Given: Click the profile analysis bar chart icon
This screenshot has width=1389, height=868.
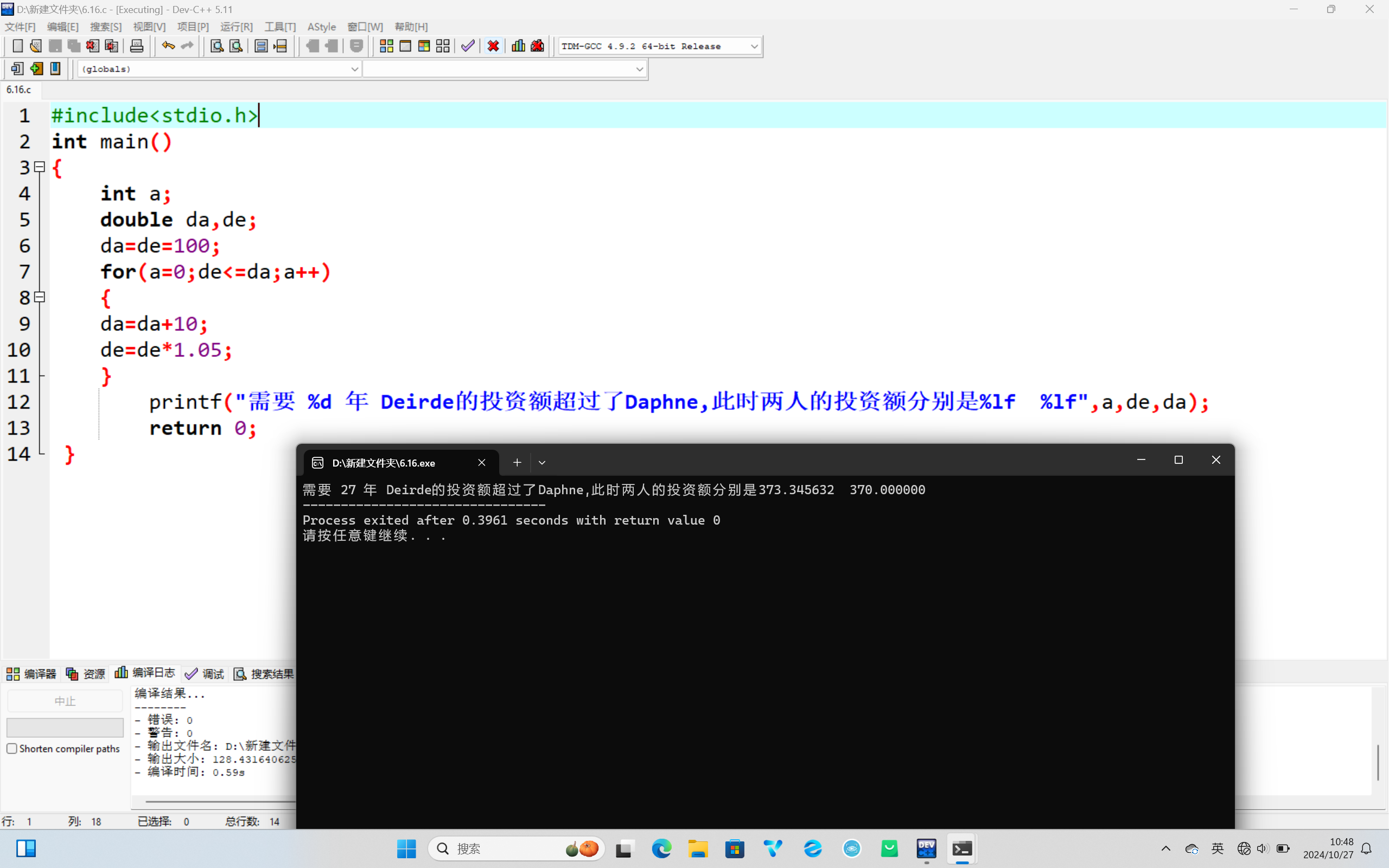Looking at the screenshot, I should [518, 46].
